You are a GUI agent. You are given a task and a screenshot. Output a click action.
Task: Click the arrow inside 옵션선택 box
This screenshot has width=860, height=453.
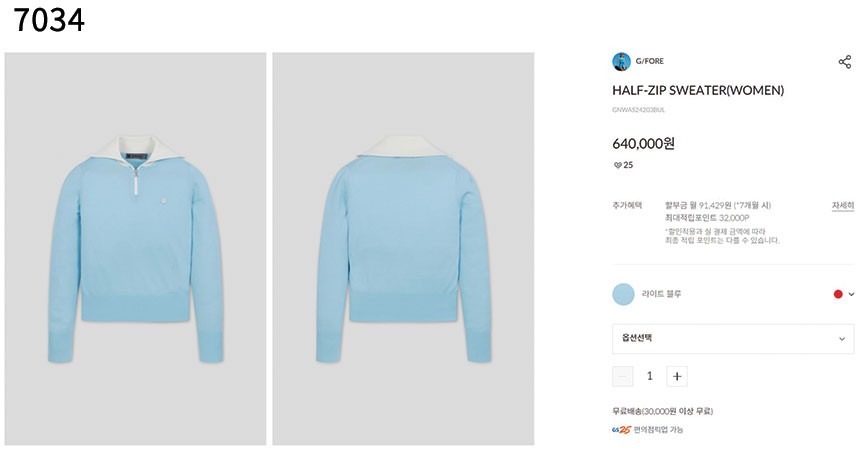(842, 339)
